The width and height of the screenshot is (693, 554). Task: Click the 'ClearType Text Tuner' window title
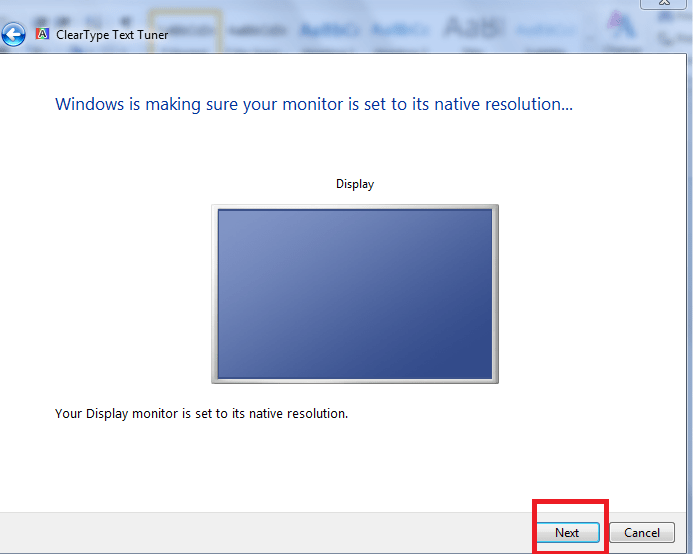point(112,35)
